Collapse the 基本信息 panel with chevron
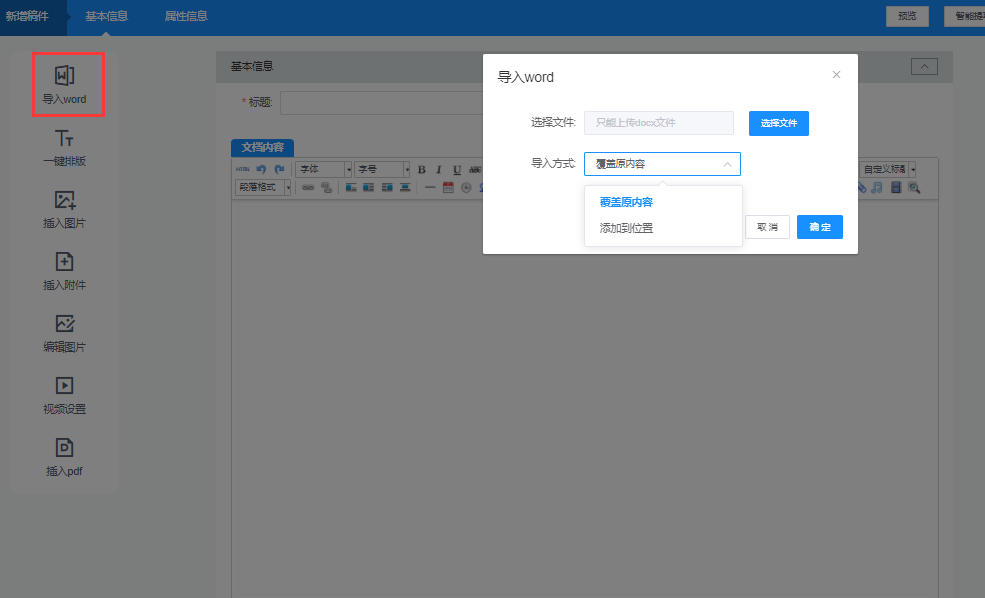Image resolution: width=985 pixels, height=598 pixels. pyautogui.click(x=924, y=67)
